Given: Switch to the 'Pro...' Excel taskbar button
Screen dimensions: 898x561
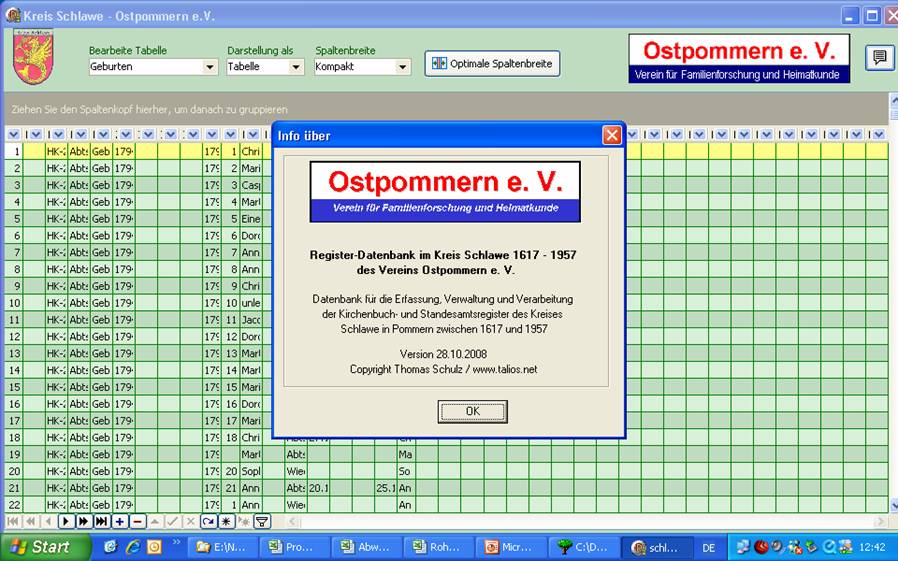Looking at the screenshot, I should tap(293, 547).
